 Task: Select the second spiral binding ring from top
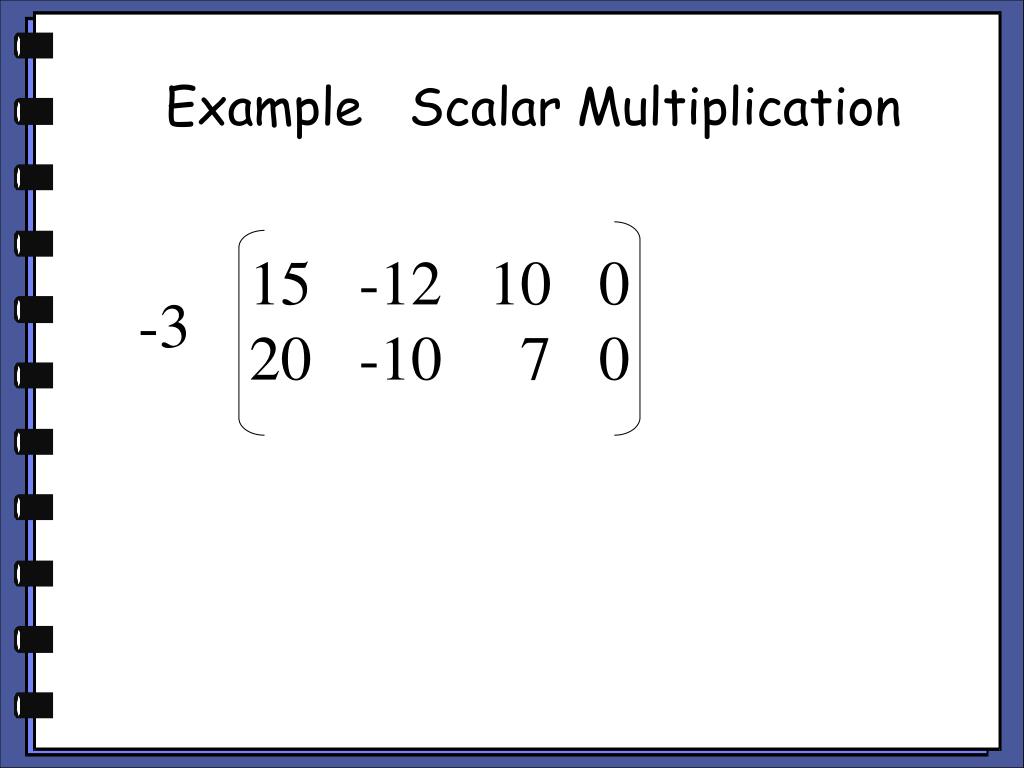33,111
